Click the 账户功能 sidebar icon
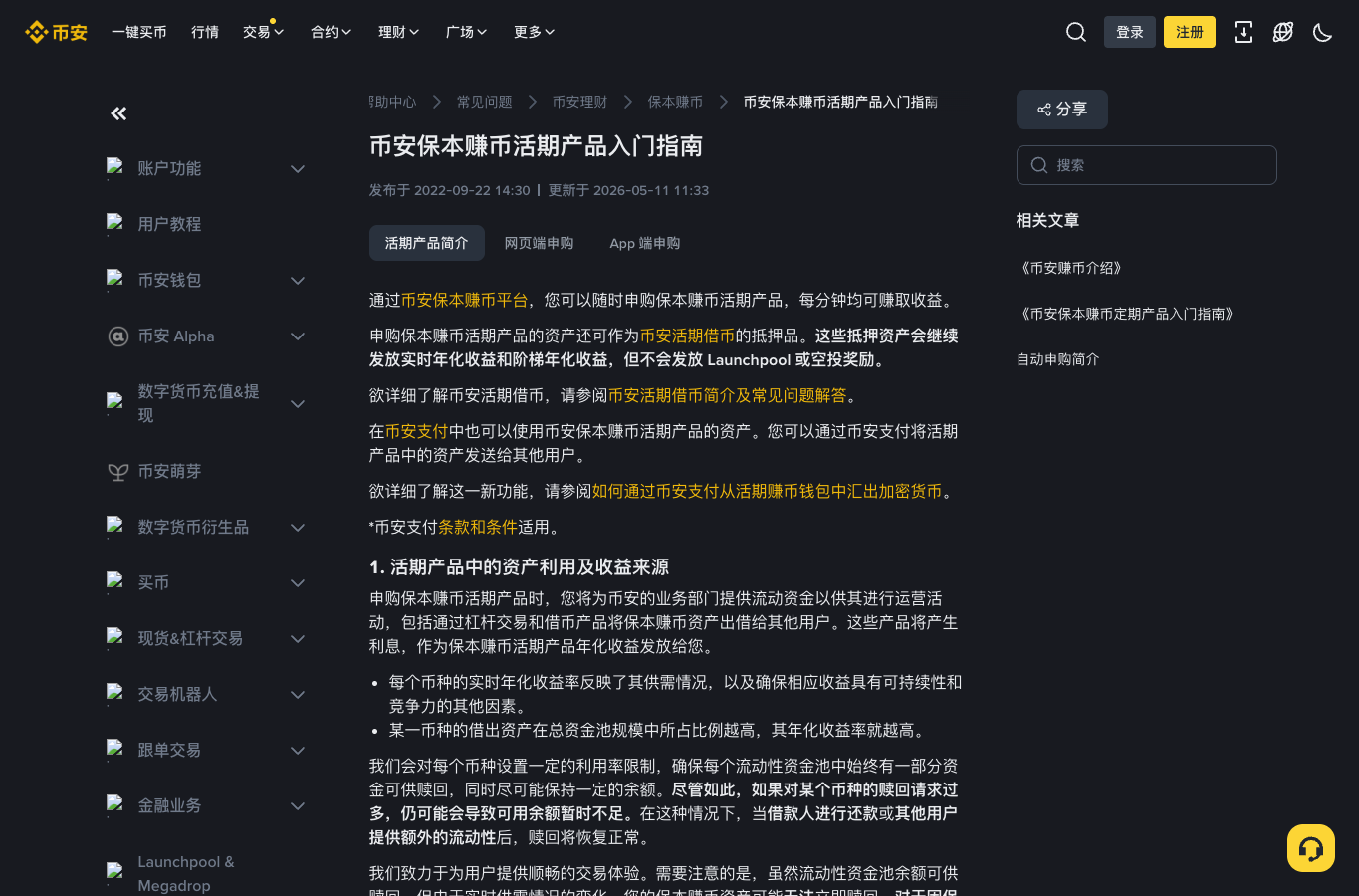The width and height of the screenshot is (1359, 896). coord(116,168)
